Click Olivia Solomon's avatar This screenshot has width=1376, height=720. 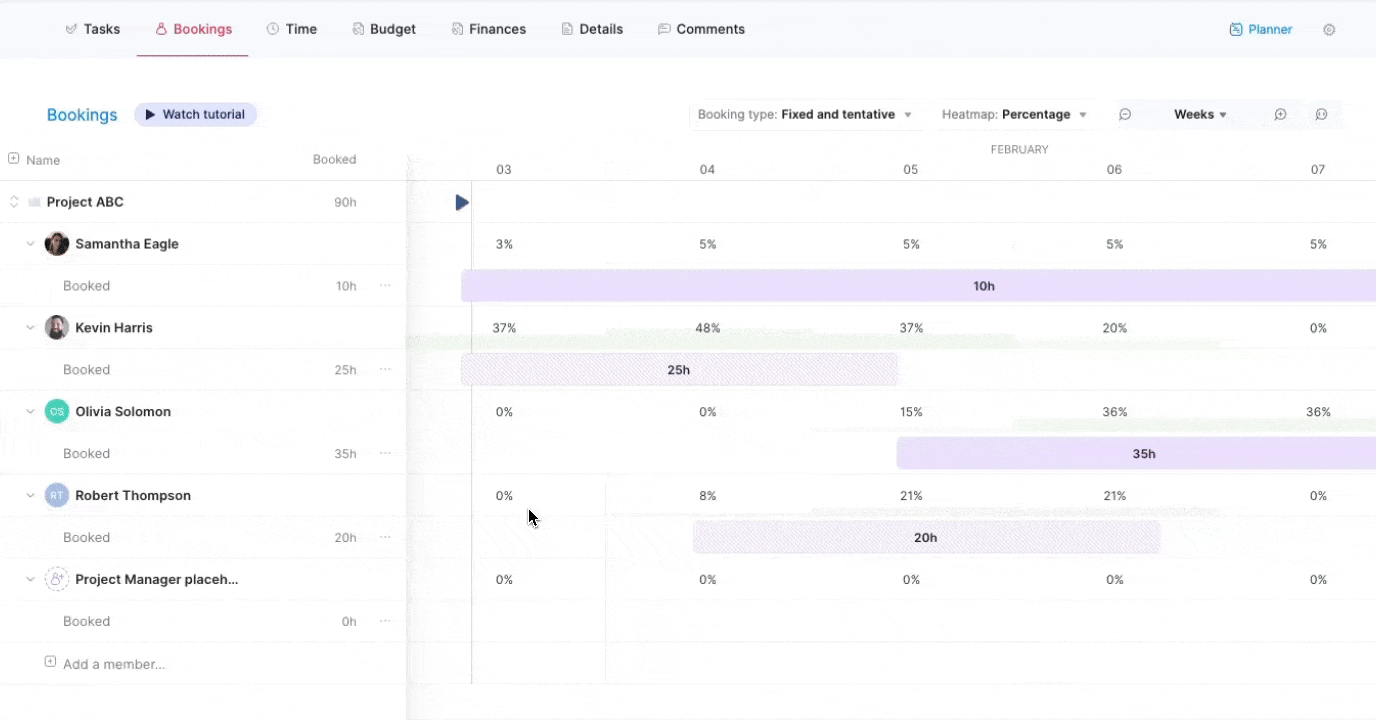point(57,412)
